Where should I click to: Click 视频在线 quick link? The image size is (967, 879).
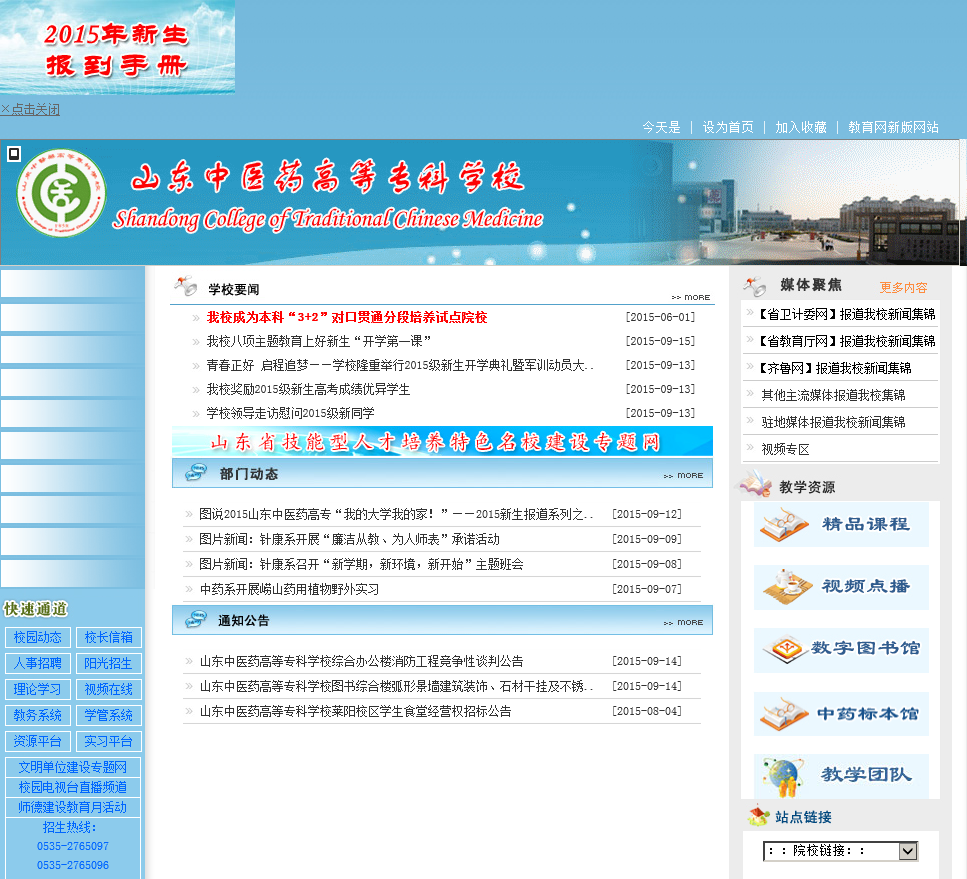[109, 690]
